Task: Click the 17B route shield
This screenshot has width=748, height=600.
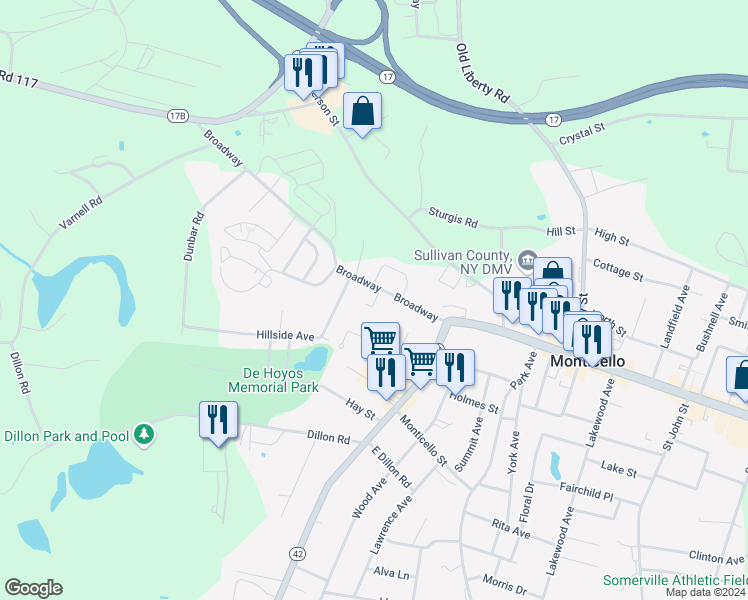Action: coord(177,116)
